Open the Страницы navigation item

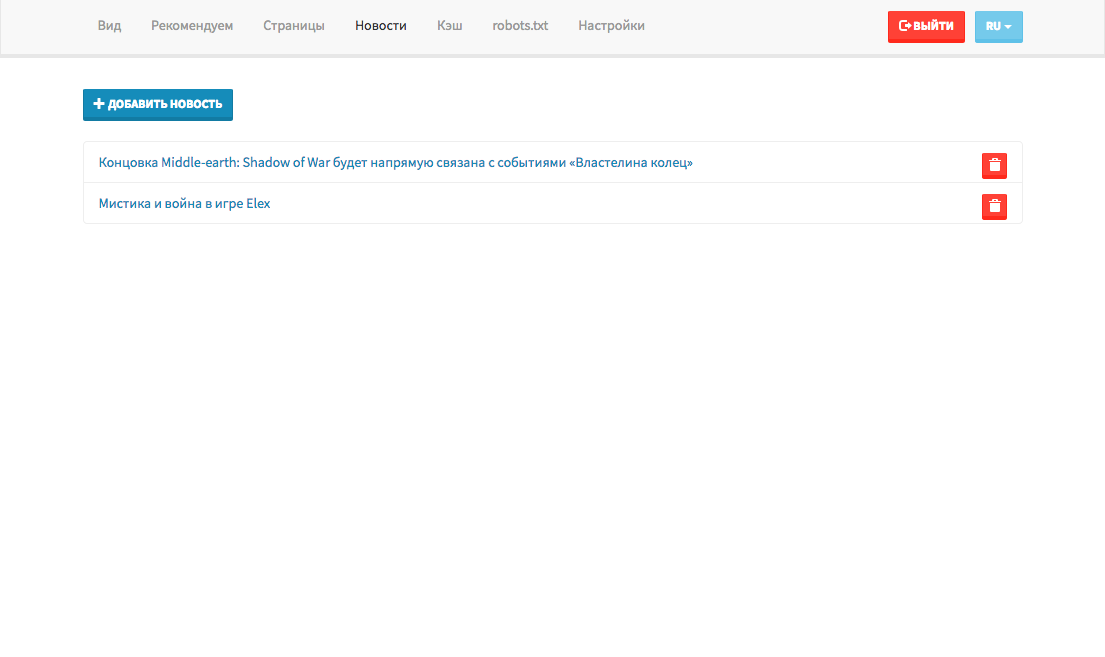coord(294,26)
